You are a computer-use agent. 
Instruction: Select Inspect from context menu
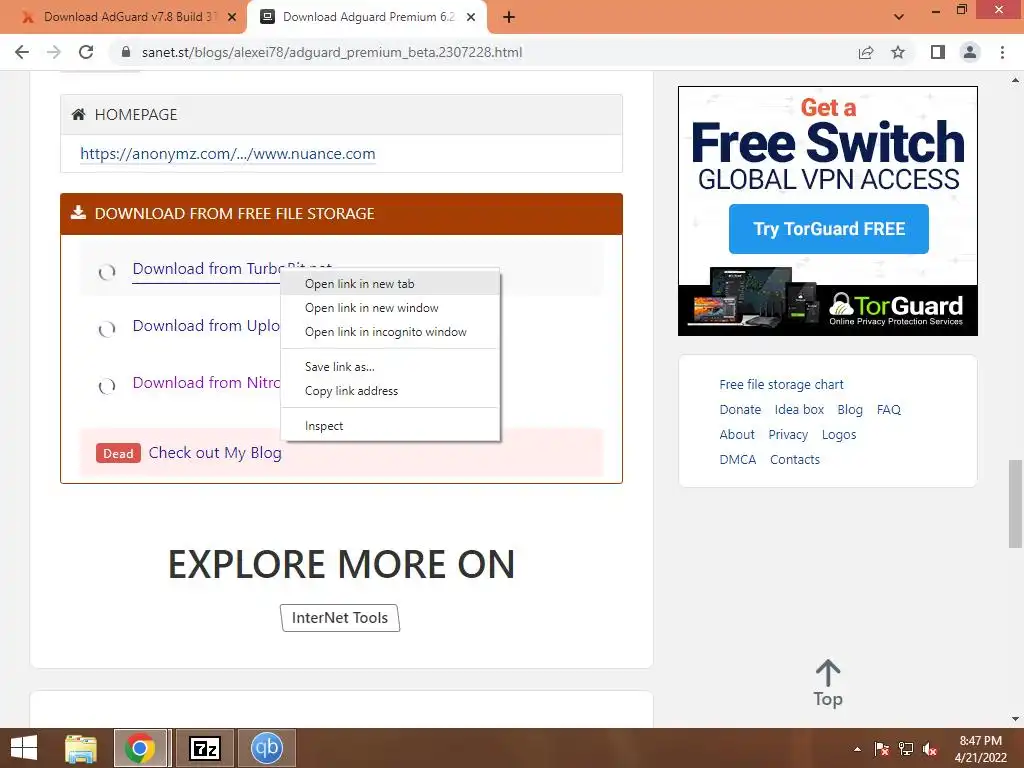[391, 426]
